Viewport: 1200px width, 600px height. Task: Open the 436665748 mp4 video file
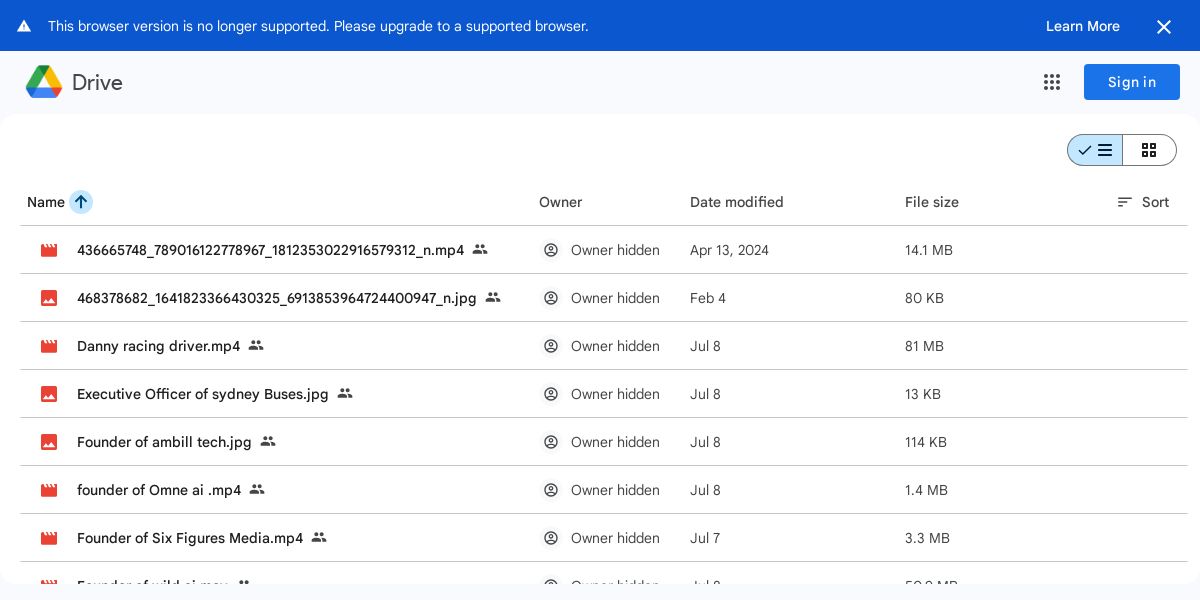[270, 250]
